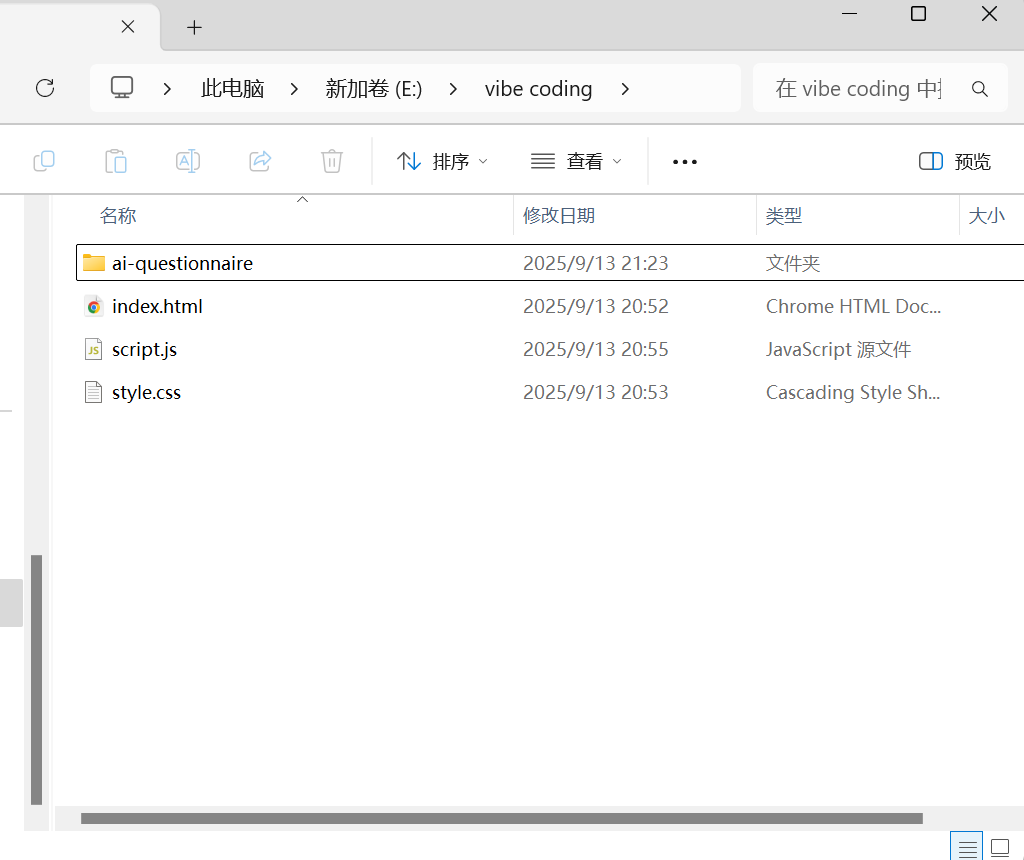Switch to details view layout icon
Screen dimensions: 1024x860
click(x=967, y=848)
